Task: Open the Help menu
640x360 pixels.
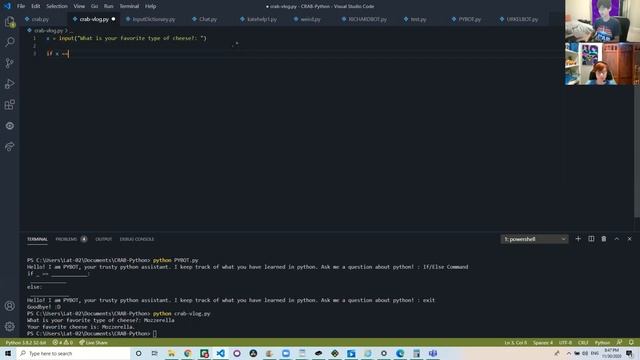Action: 151,6
